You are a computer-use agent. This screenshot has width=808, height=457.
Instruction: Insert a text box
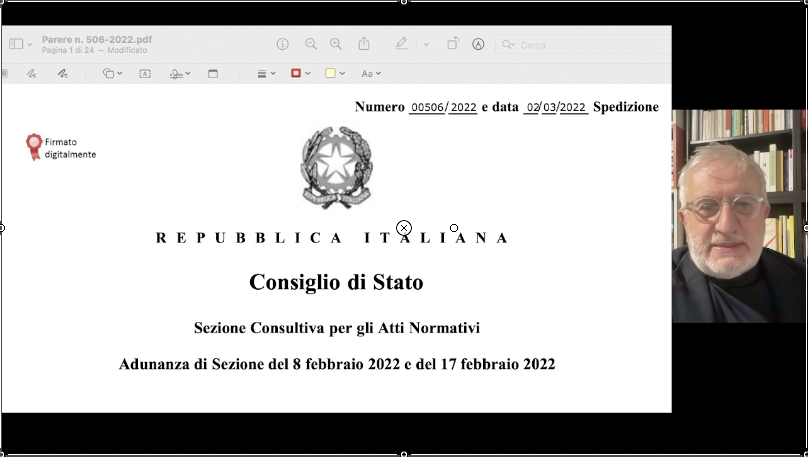point(145,73)
